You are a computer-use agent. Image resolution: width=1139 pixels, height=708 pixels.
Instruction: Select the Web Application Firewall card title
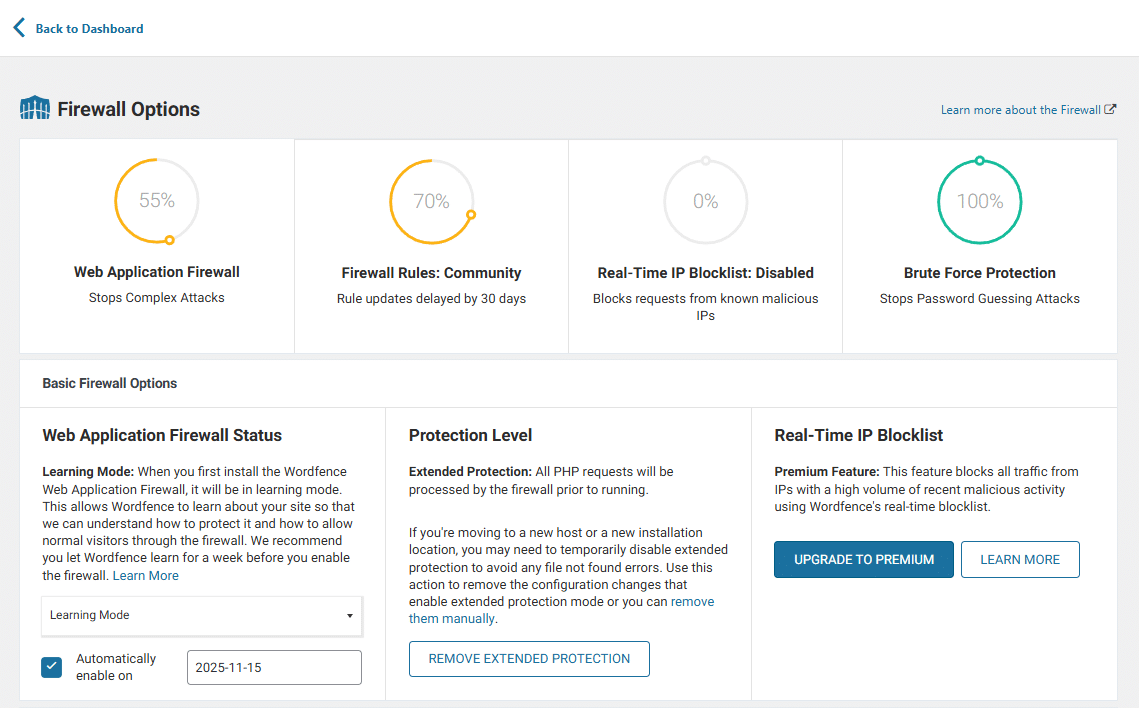(x=157, y=272)
